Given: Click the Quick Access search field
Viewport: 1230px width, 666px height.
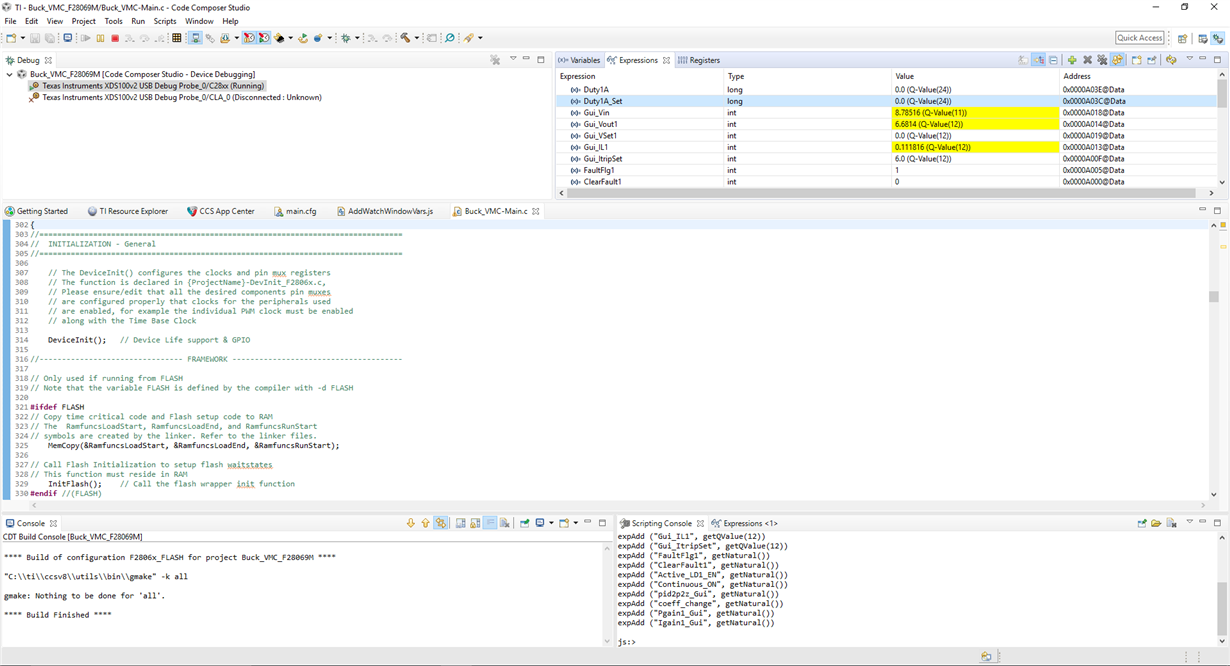Looking at the screenshot, I should pos(1140,38).
